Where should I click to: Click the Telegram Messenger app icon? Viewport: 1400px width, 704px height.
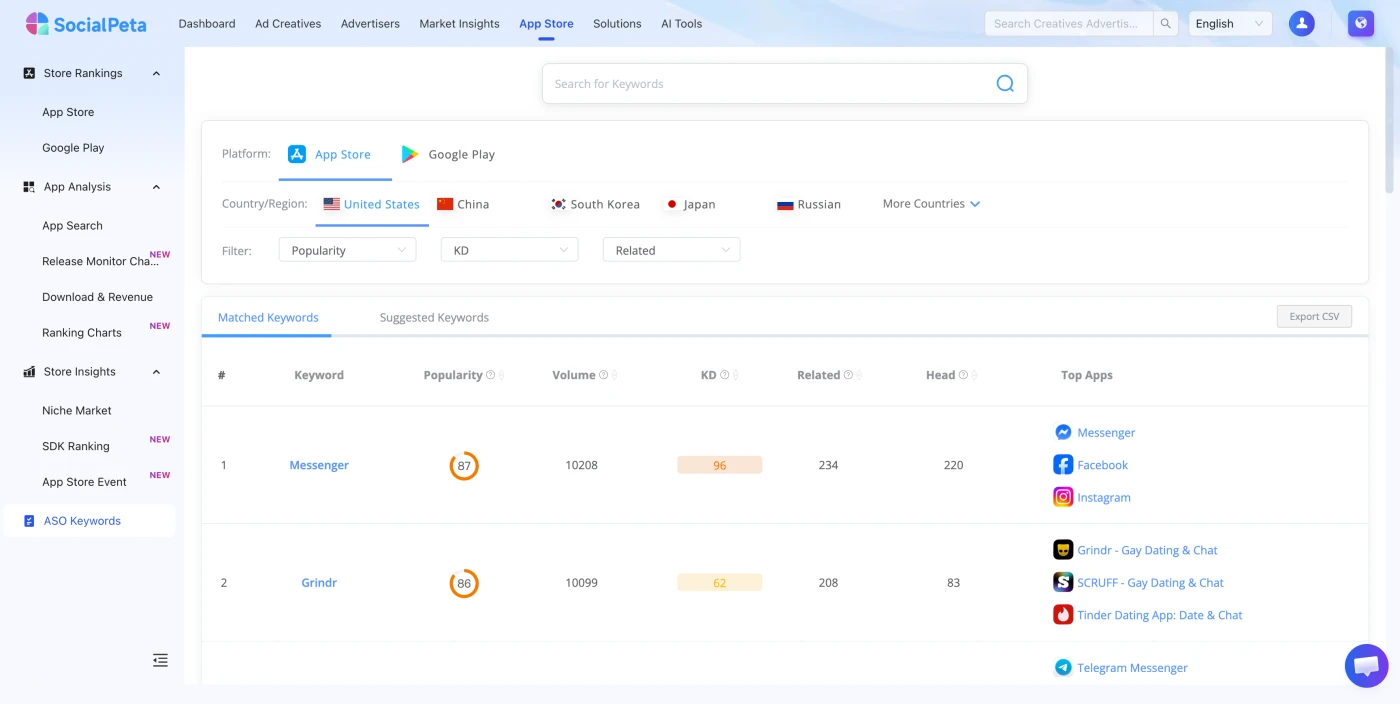(1063, 667)
